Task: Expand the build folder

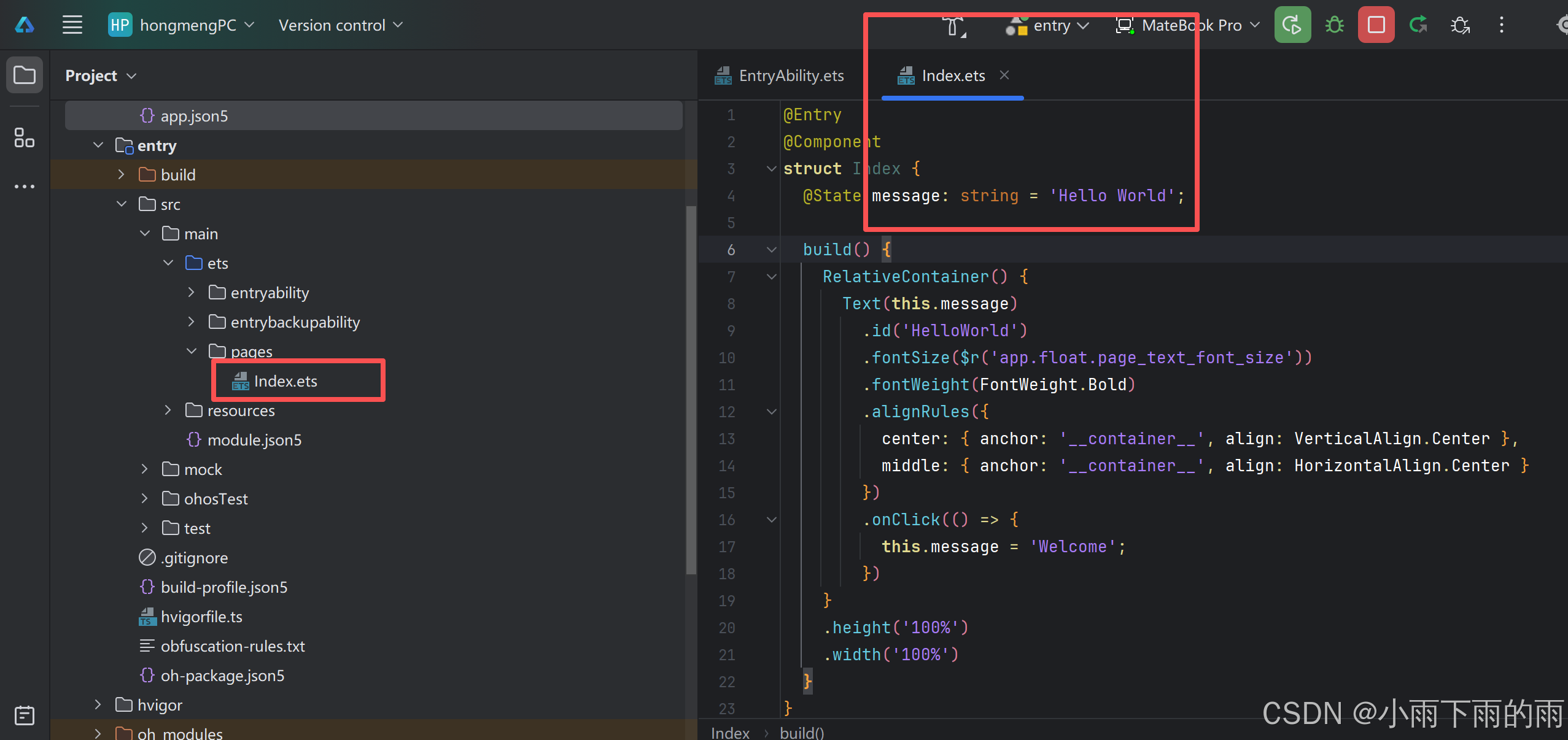Action: pyautogui.click(x=122, y=175)
